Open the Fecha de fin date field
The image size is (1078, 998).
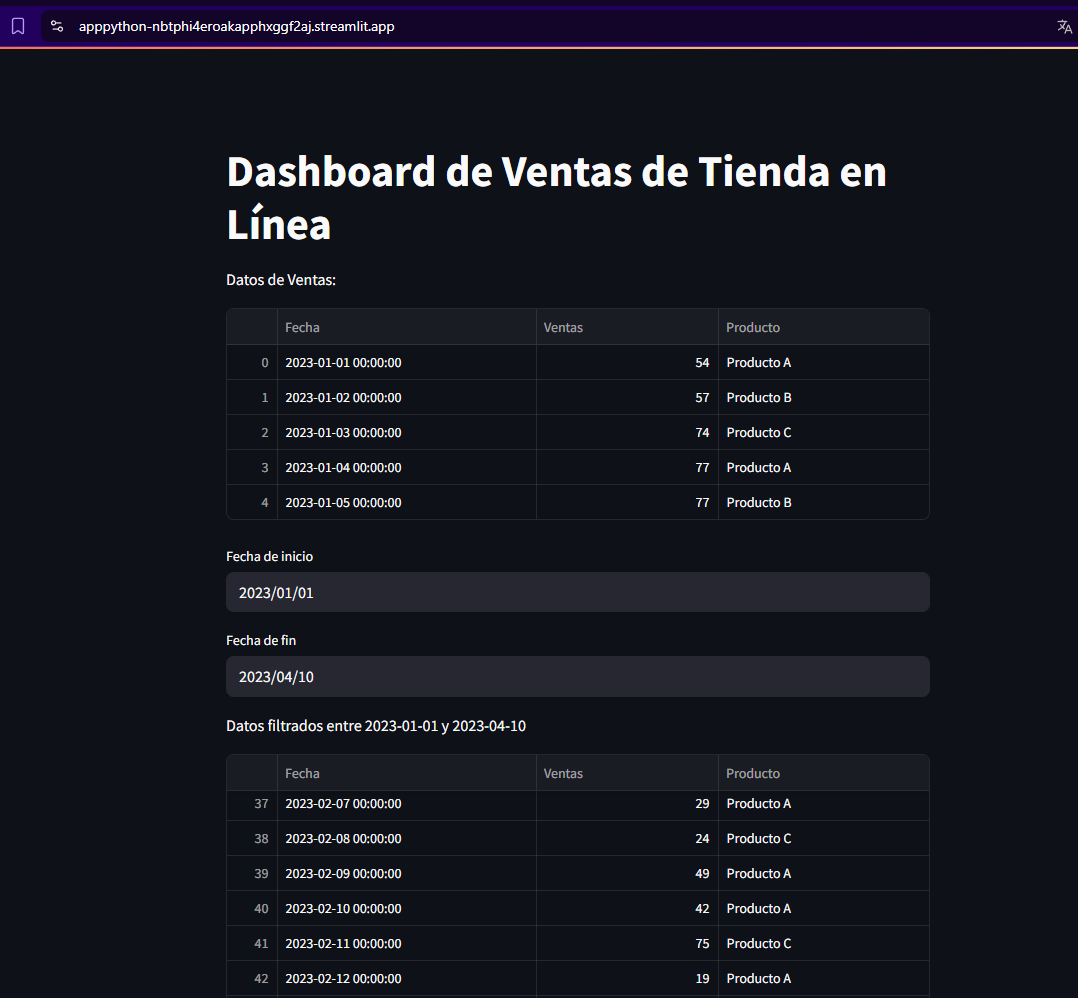tap(578, 676)
